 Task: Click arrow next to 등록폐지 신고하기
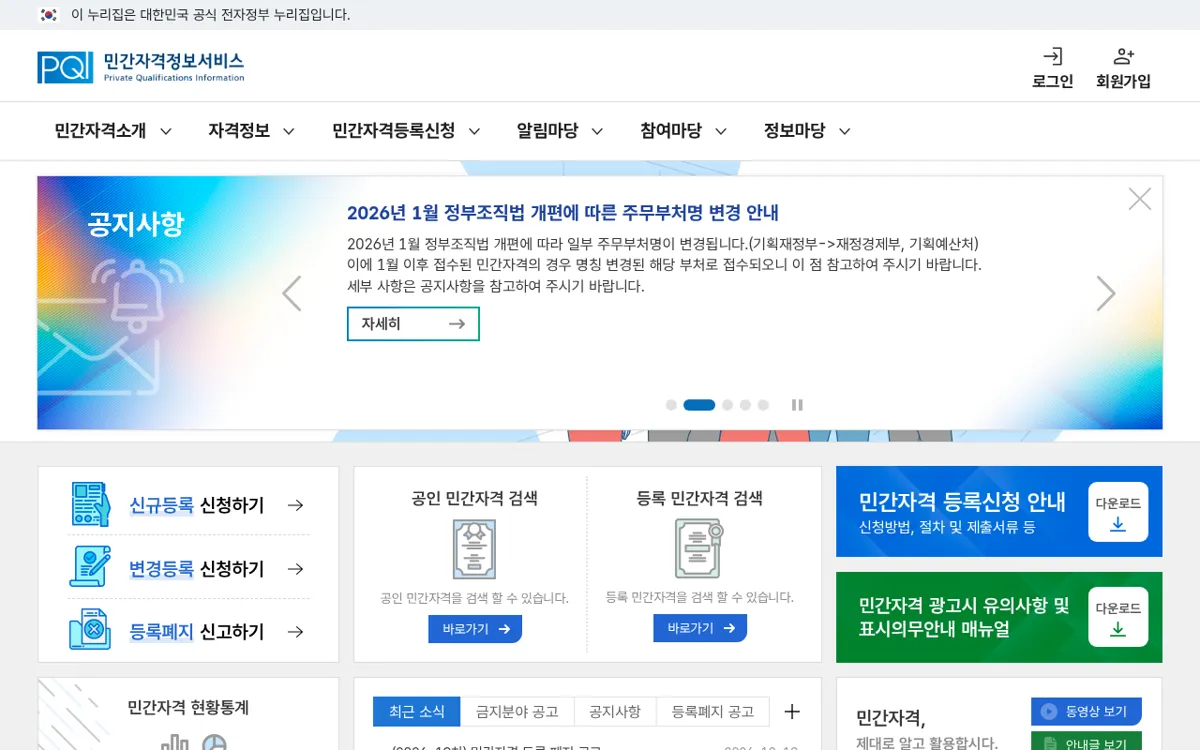(x=295, y=632)
